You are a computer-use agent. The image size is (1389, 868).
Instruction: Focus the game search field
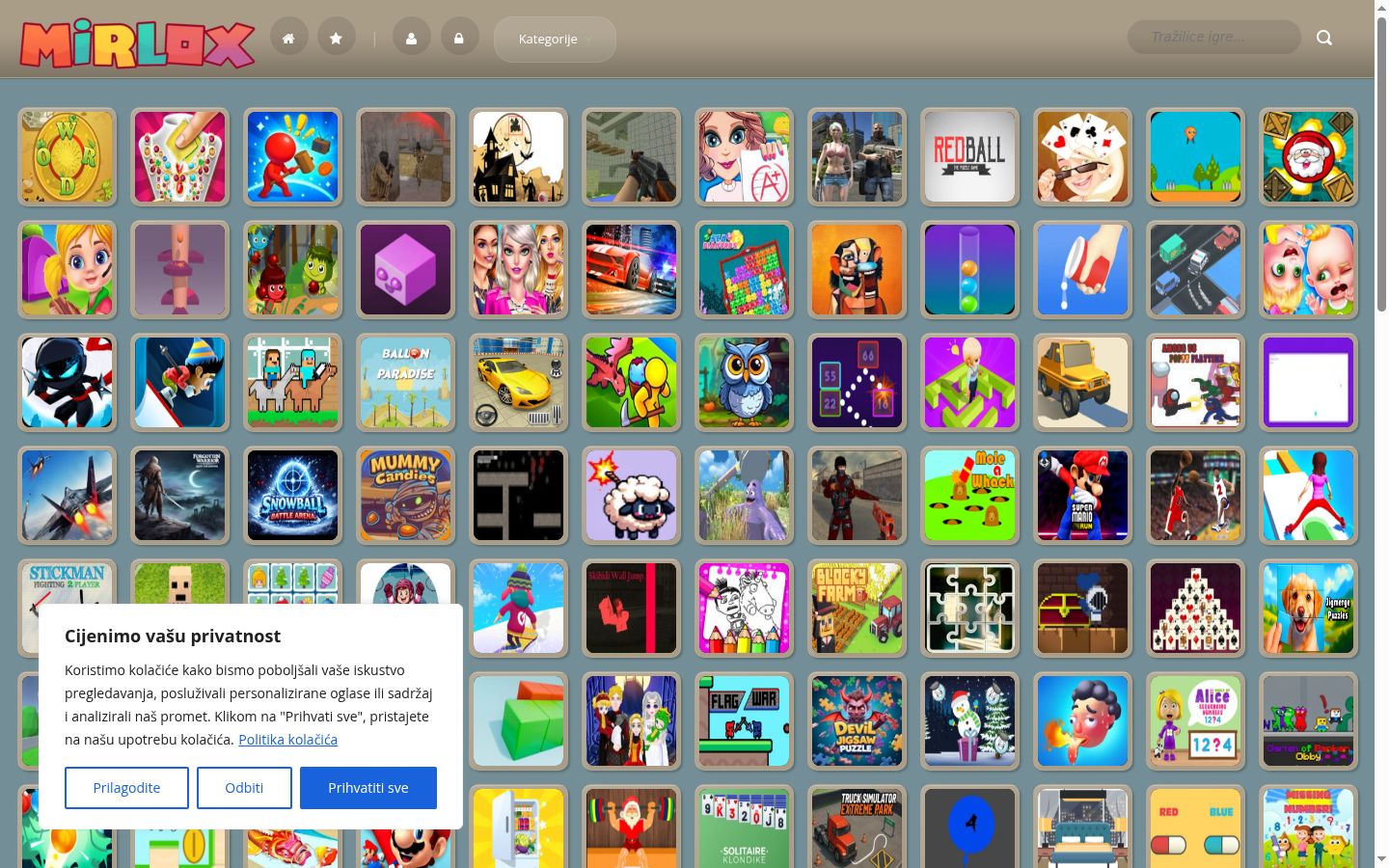click(1213, 37)
